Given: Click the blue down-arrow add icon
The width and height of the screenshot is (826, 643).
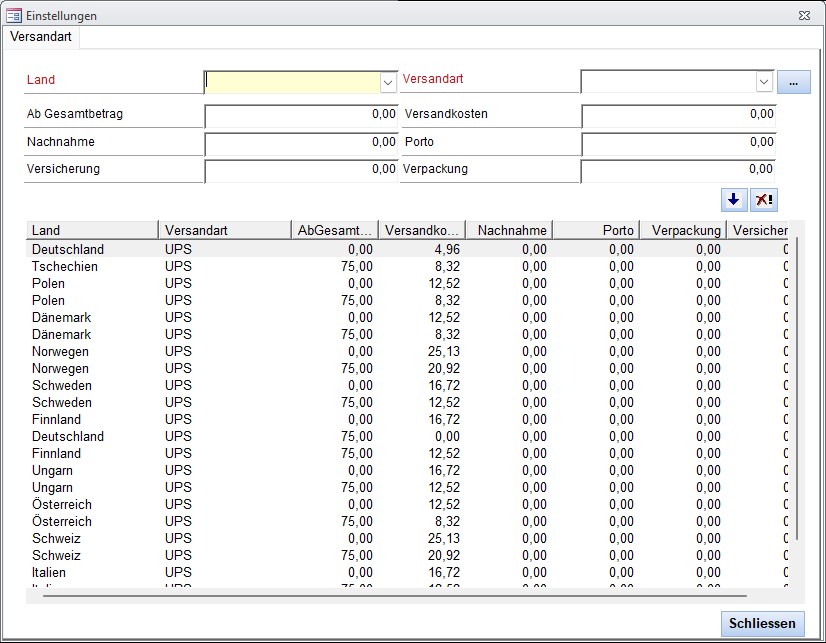Looking at the screenshot, I should tap(735, 199).
